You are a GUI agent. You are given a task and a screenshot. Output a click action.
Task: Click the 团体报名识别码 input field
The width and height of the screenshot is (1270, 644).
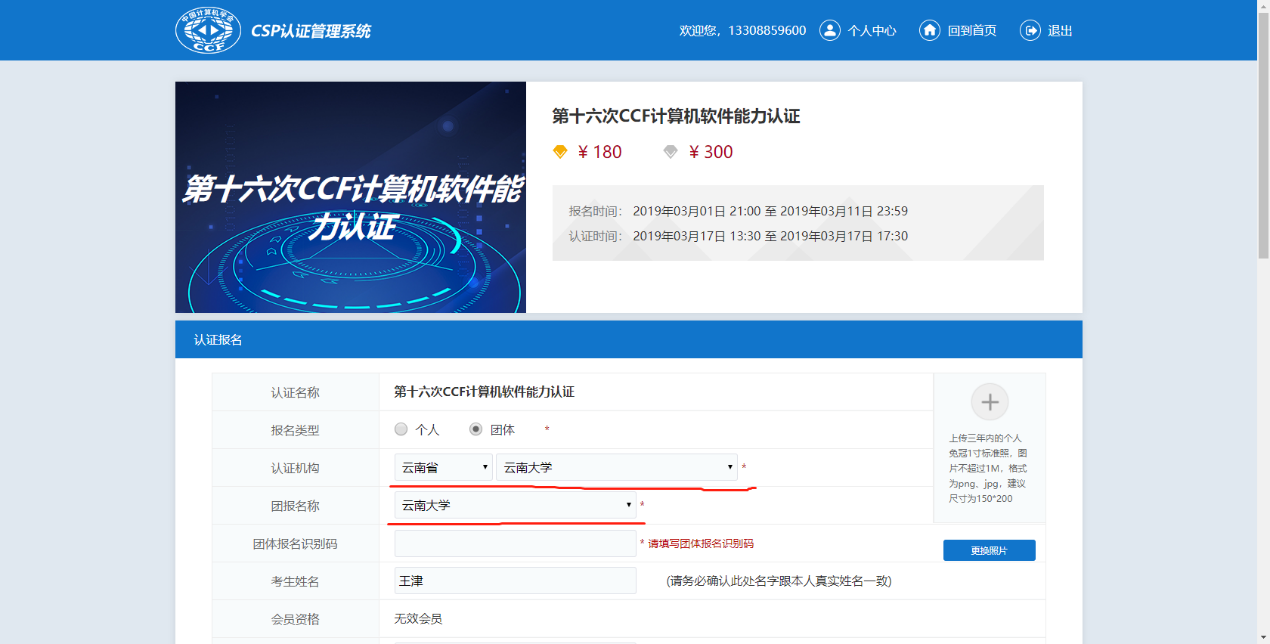click(515, 543)
